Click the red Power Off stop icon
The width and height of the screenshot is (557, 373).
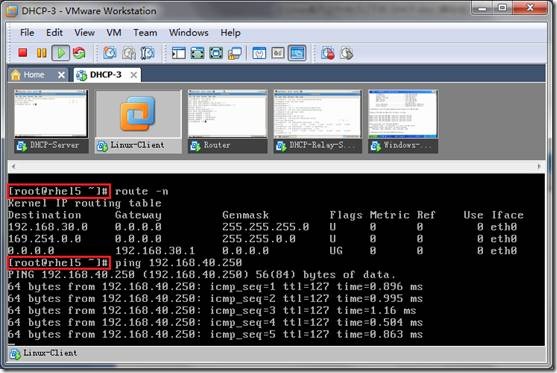(x=23, y=53)
